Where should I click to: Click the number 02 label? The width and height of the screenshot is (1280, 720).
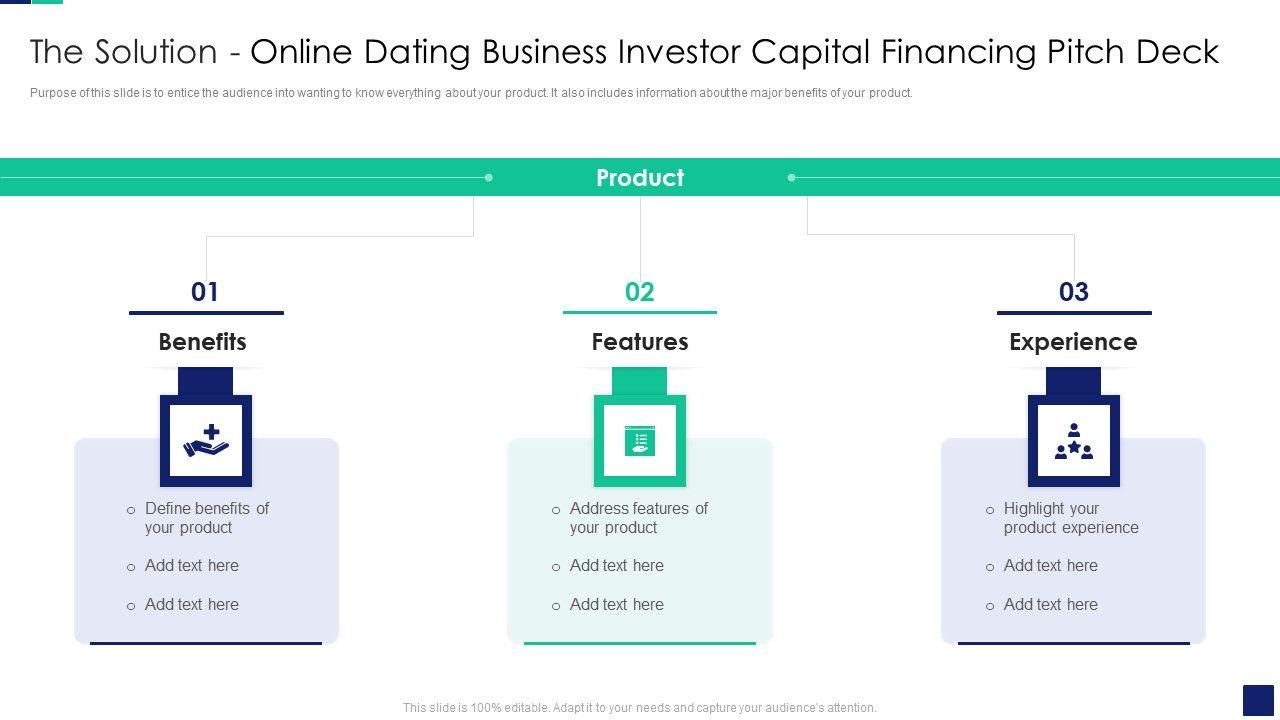click(x=640, y=292)
